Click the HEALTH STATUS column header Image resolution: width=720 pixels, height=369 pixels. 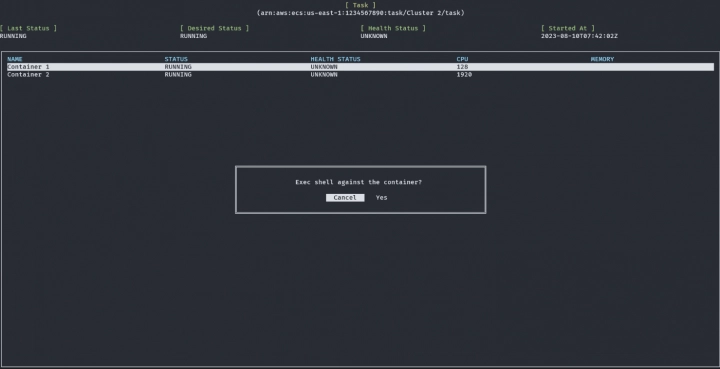point(335,59)
